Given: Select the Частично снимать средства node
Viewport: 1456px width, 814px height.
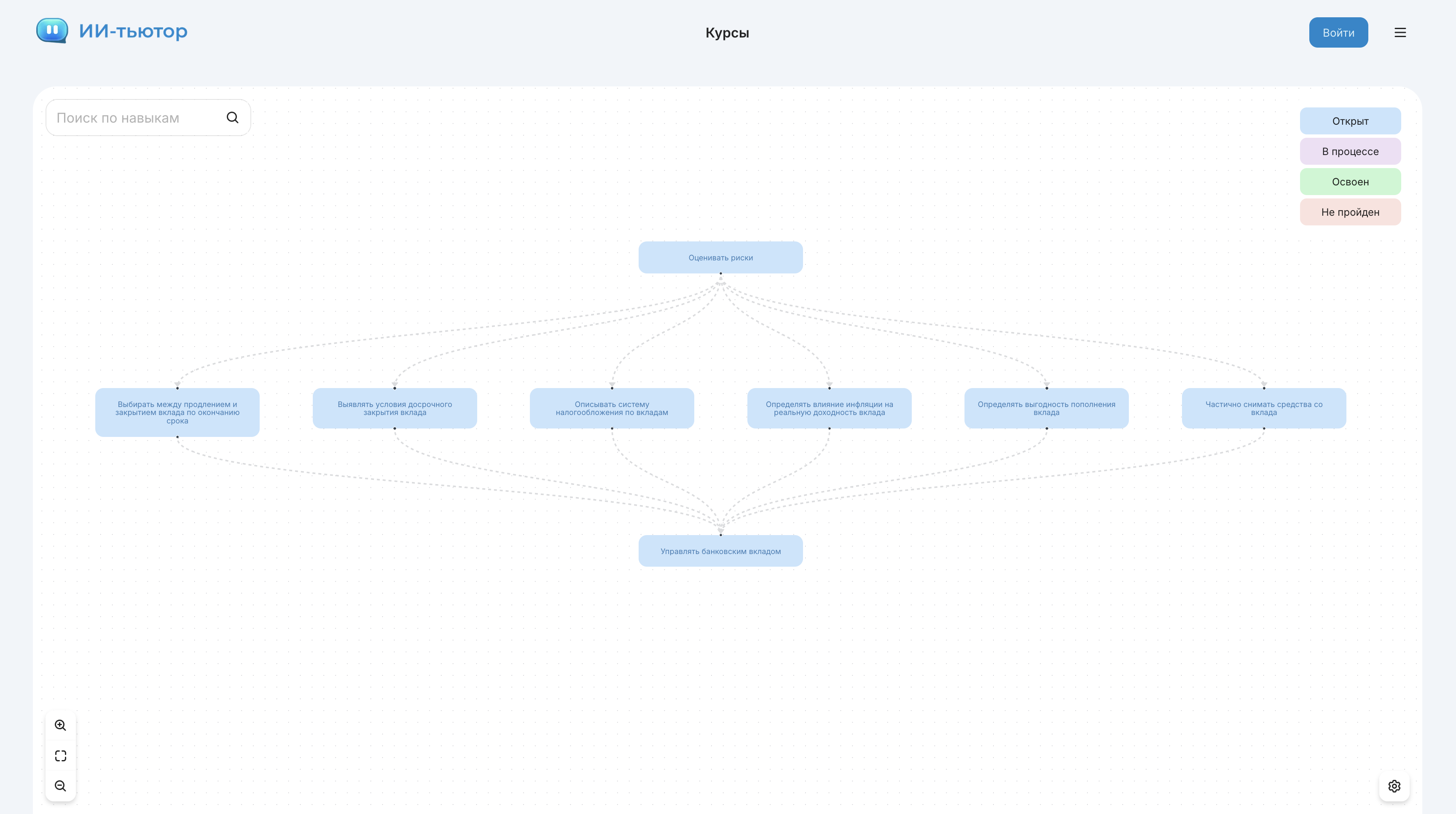Looking at the screenshot, I should tap(1263, 408).
